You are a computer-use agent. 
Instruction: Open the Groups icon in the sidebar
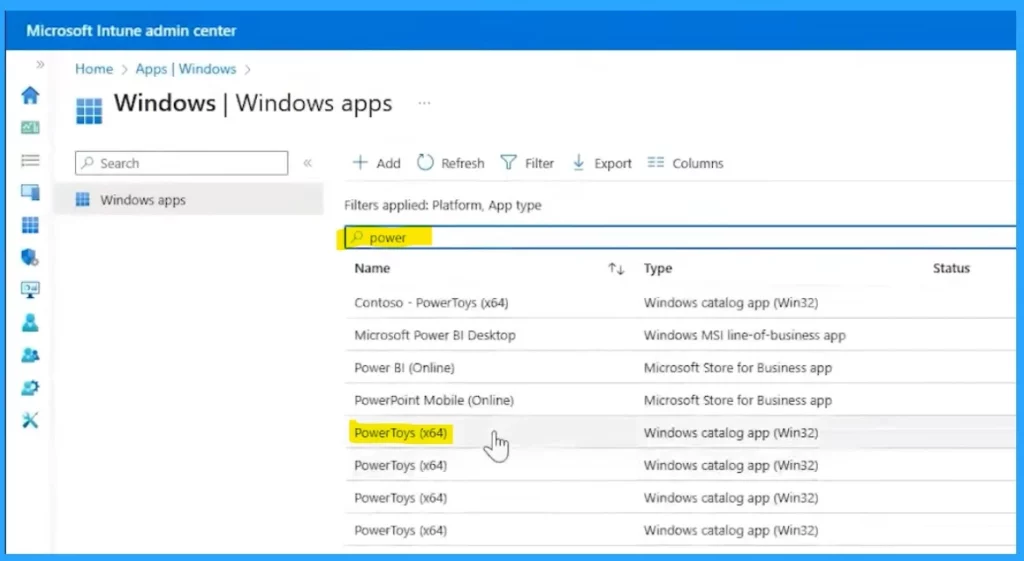[30, 355]
